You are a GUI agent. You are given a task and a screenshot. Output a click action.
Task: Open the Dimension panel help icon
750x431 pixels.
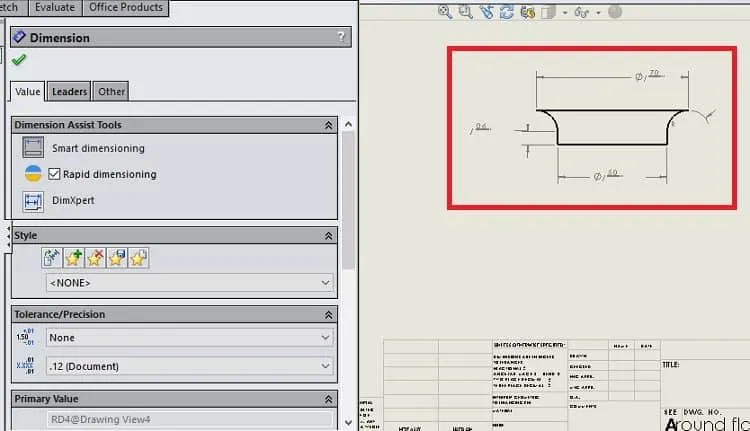click(x=341, y=36)
